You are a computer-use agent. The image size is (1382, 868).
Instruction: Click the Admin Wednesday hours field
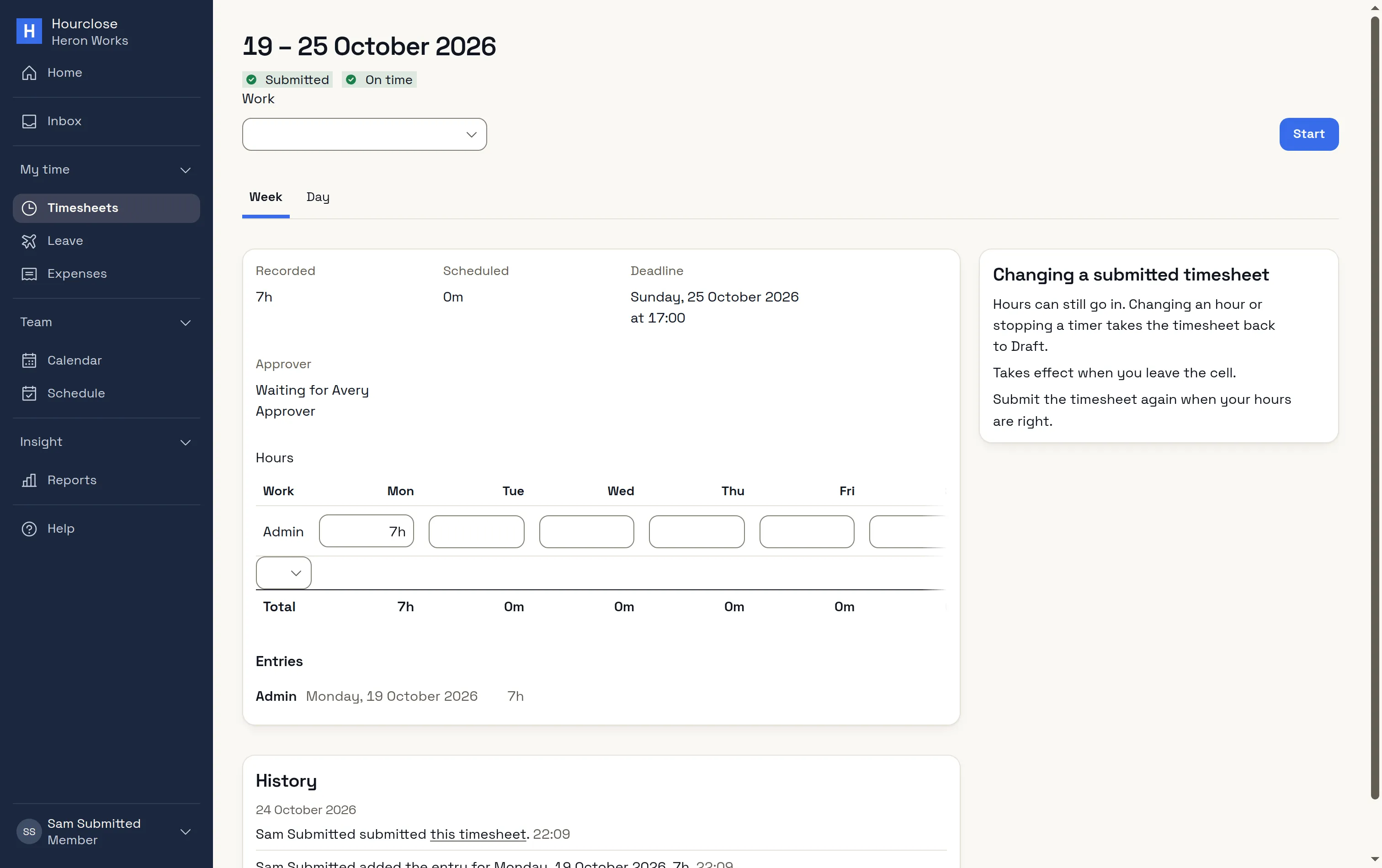586,531
